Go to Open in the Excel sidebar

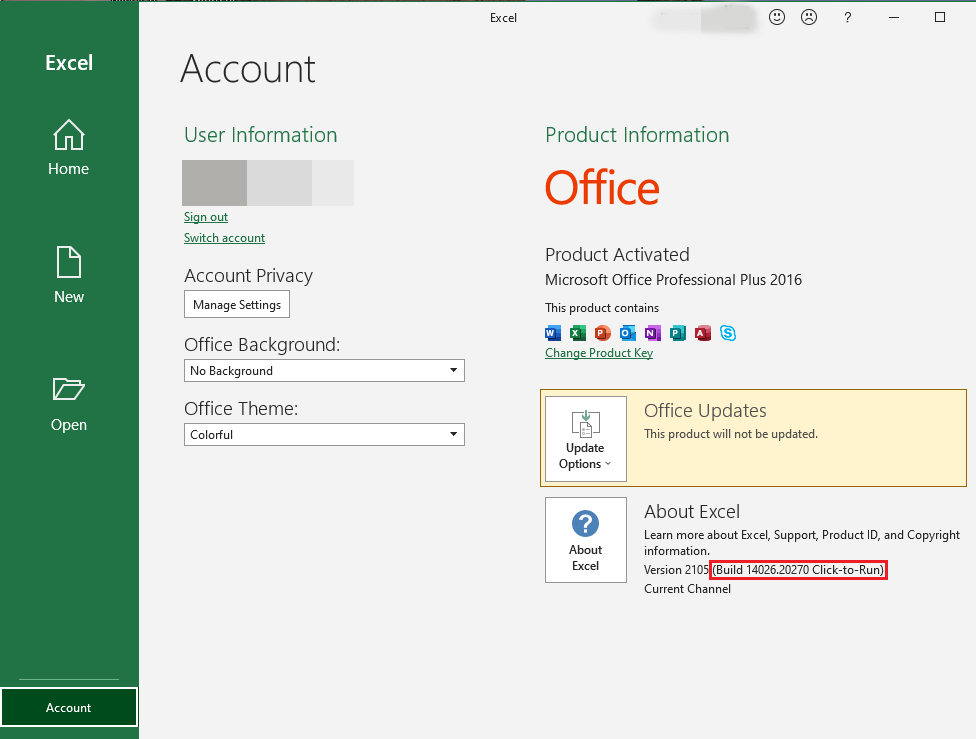click(68, 404)
